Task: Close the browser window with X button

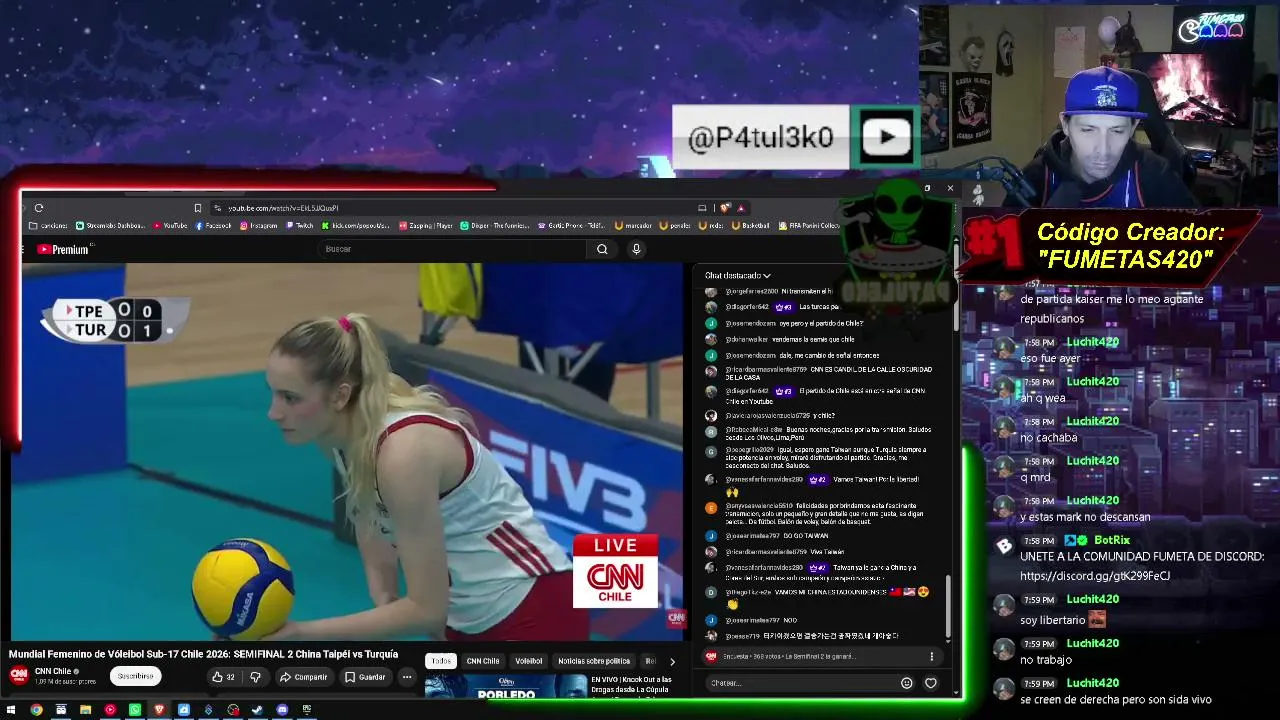Action: pos(950,188)
